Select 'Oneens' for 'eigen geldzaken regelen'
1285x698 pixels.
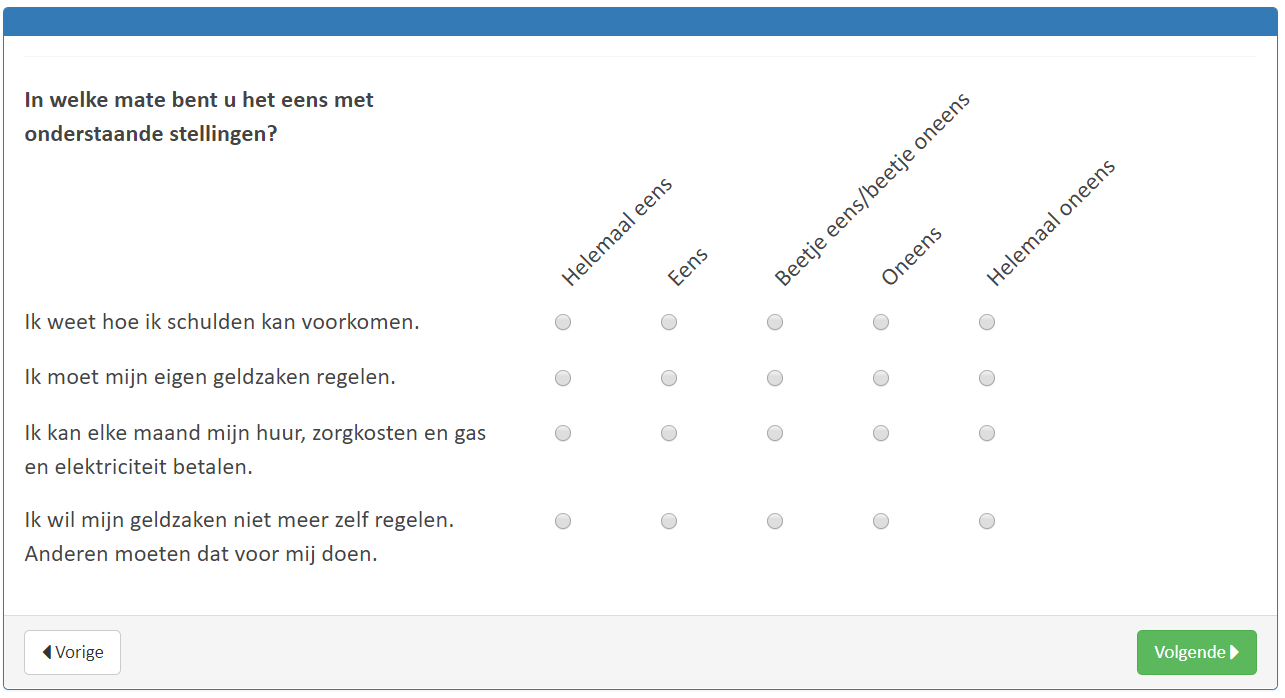pos(881,378)
